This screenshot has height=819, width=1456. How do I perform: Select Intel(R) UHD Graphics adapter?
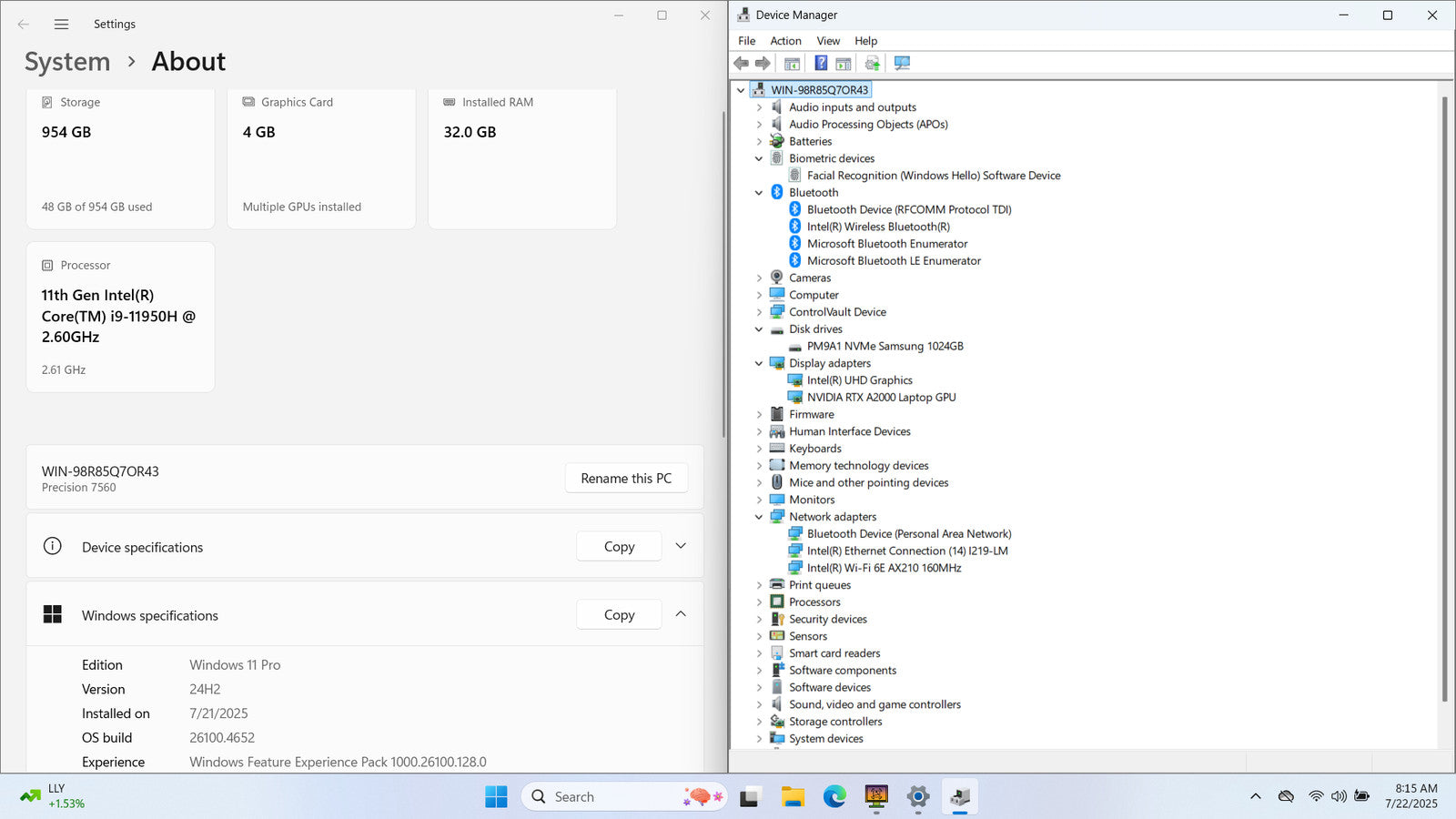[x=859, y=380]
